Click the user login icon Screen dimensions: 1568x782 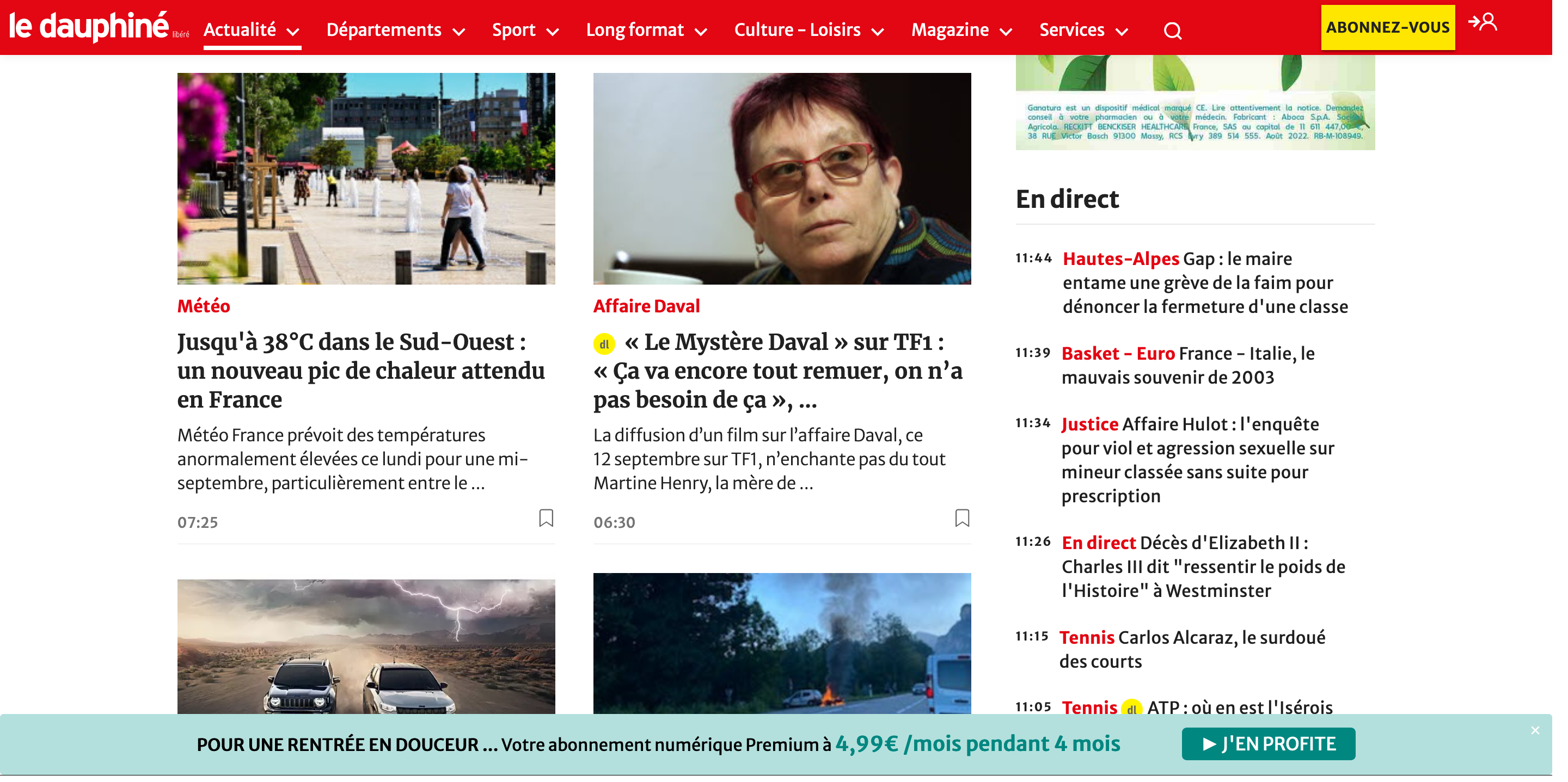pos(1483,22)
